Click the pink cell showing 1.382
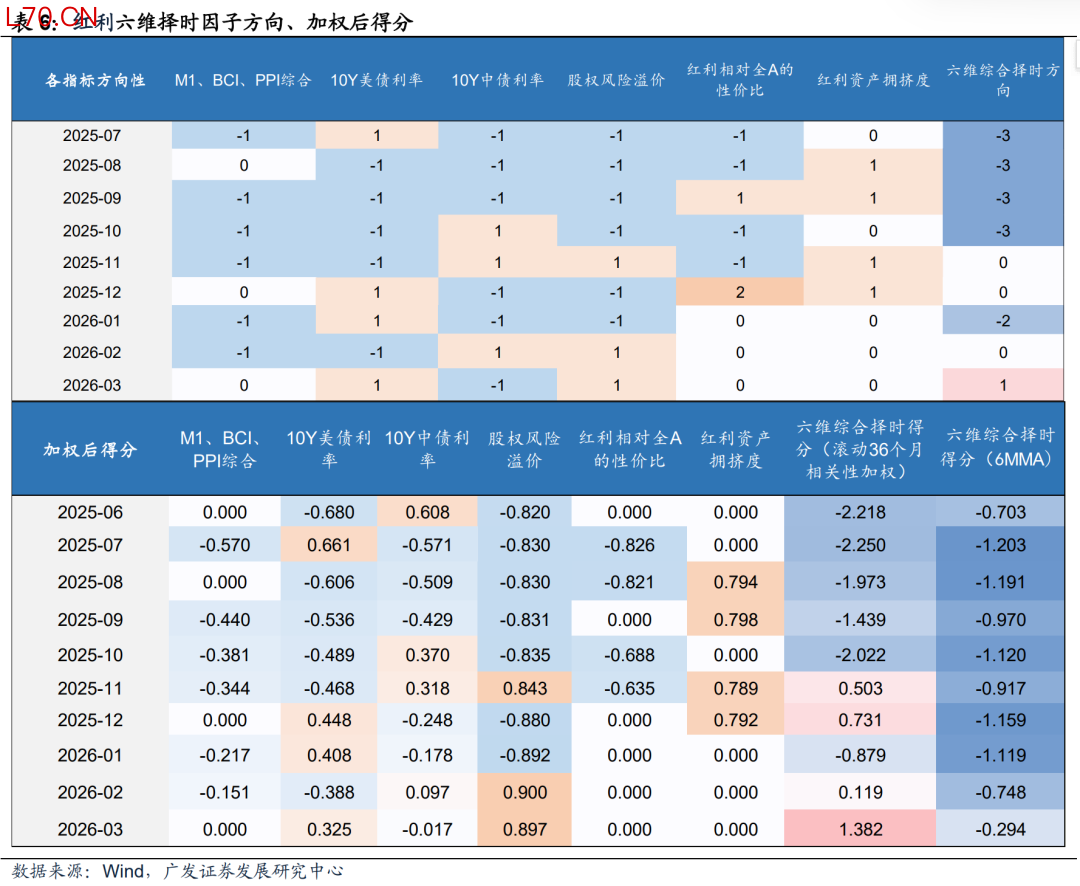Image resolution: width=1080 pixels, height=886 pixels. click(859, 829)
